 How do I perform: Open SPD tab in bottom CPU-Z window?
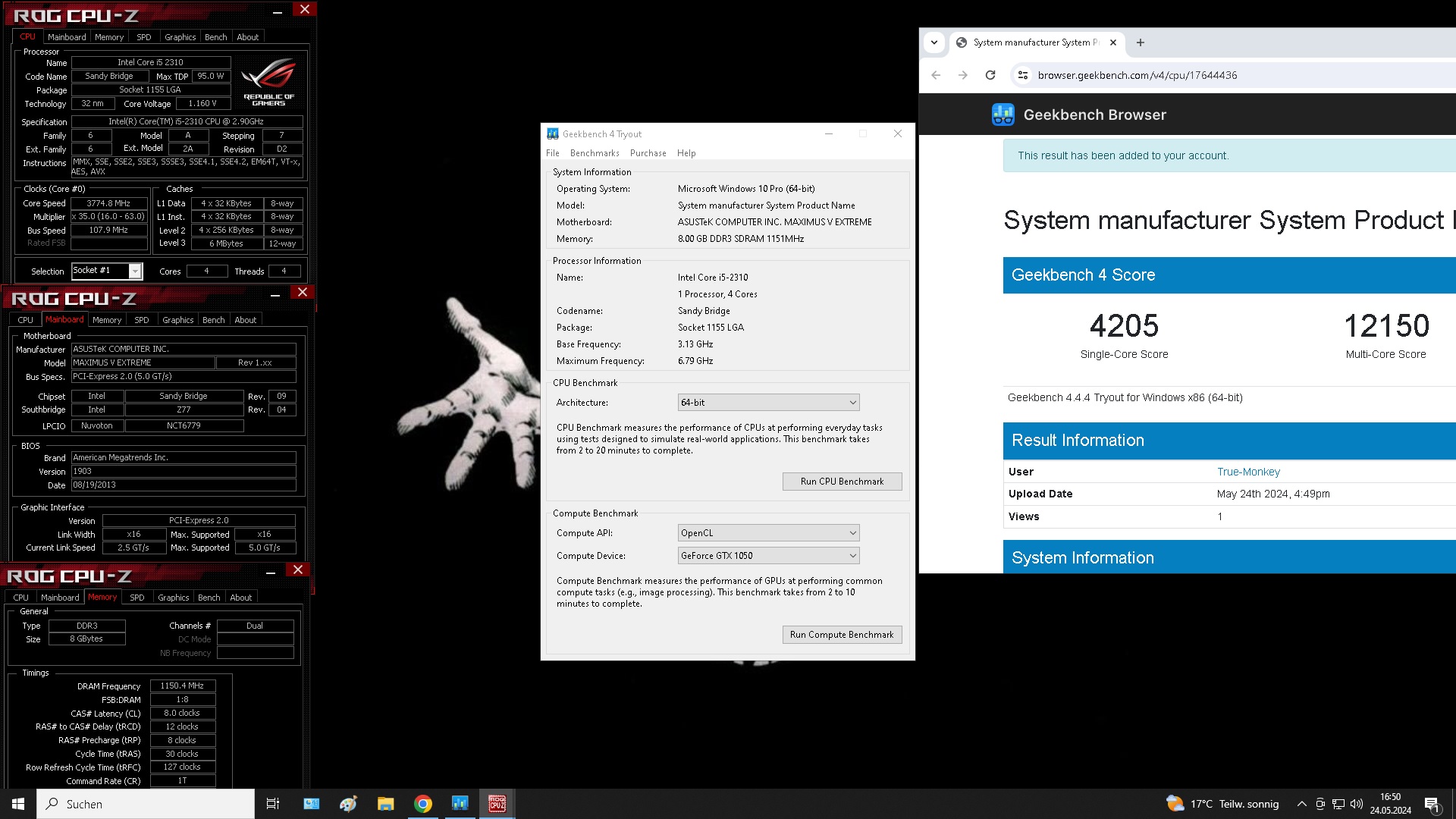click(137, 598)
